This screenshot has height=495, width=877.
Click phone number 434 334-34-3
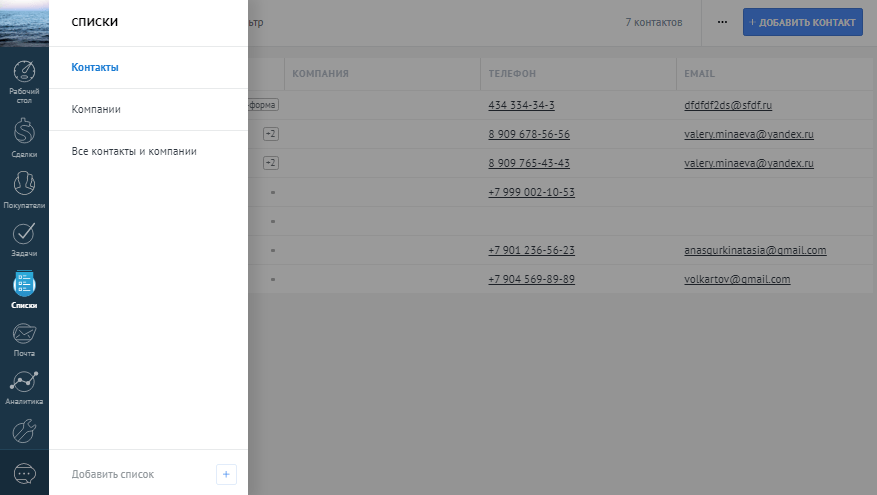[521, 105]
